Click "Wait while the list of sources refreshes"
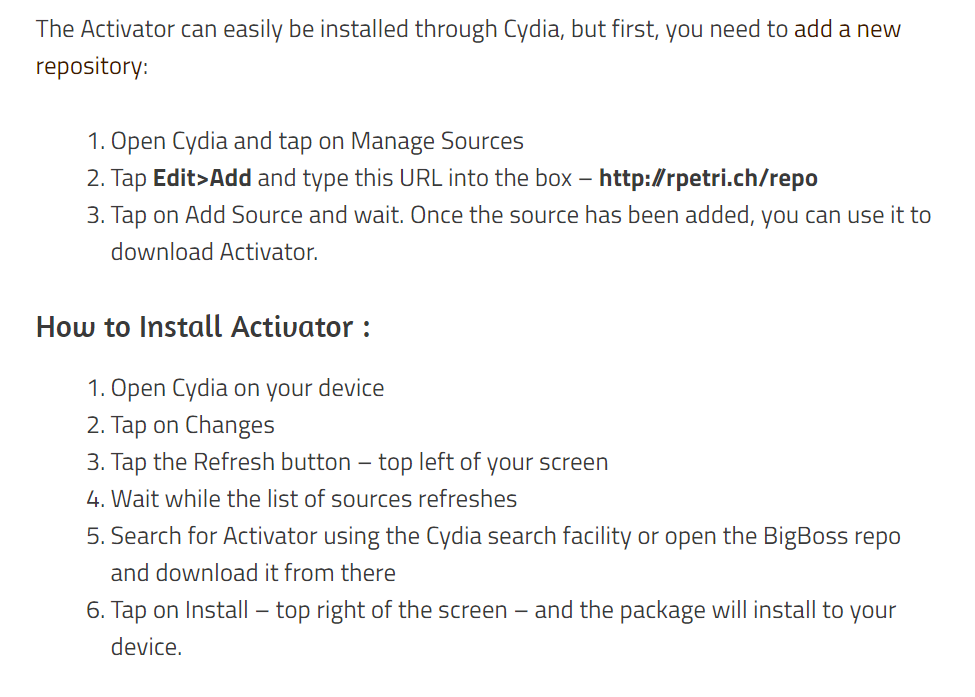This screenshot has width=975, height=697. (x=314, y=499)
